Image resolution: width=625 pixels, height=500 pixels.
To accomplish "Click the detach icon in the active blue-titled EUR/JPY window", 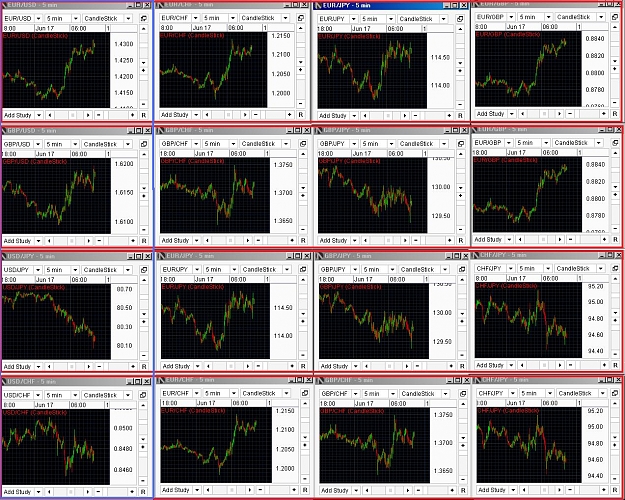I will coord(460,19).
